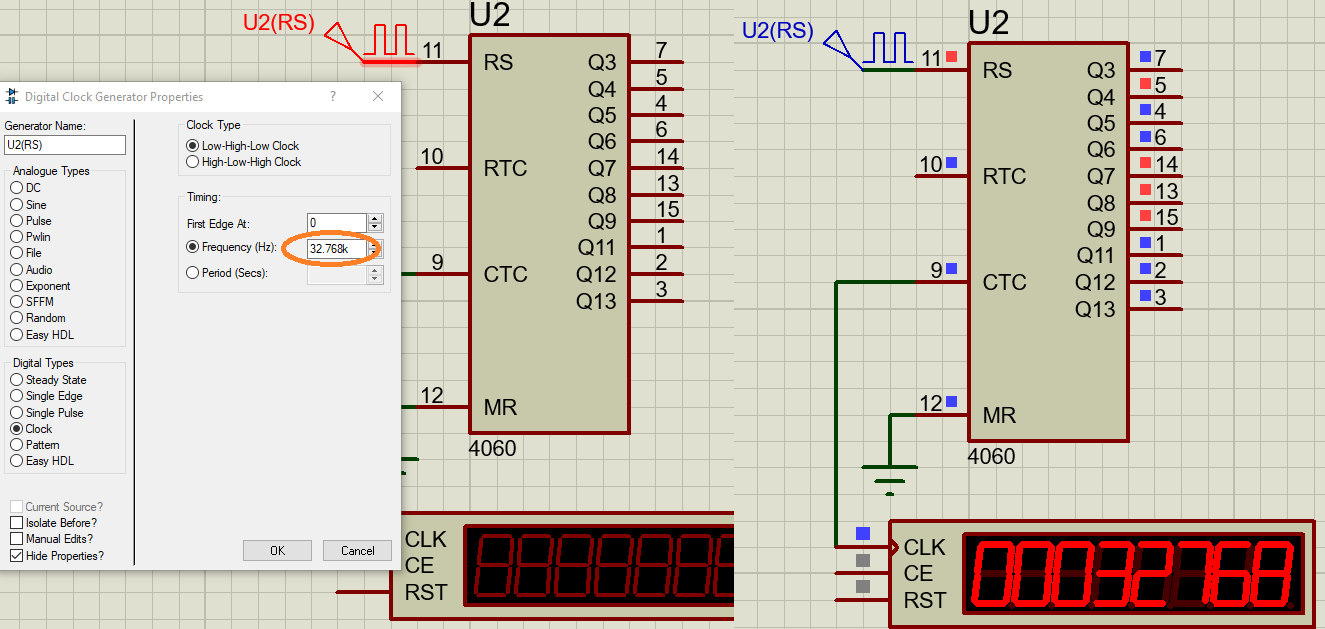Viewport: 1325px width, 629px height.
Task: Click the right 4060 chip body
Action: [1050, 240]
